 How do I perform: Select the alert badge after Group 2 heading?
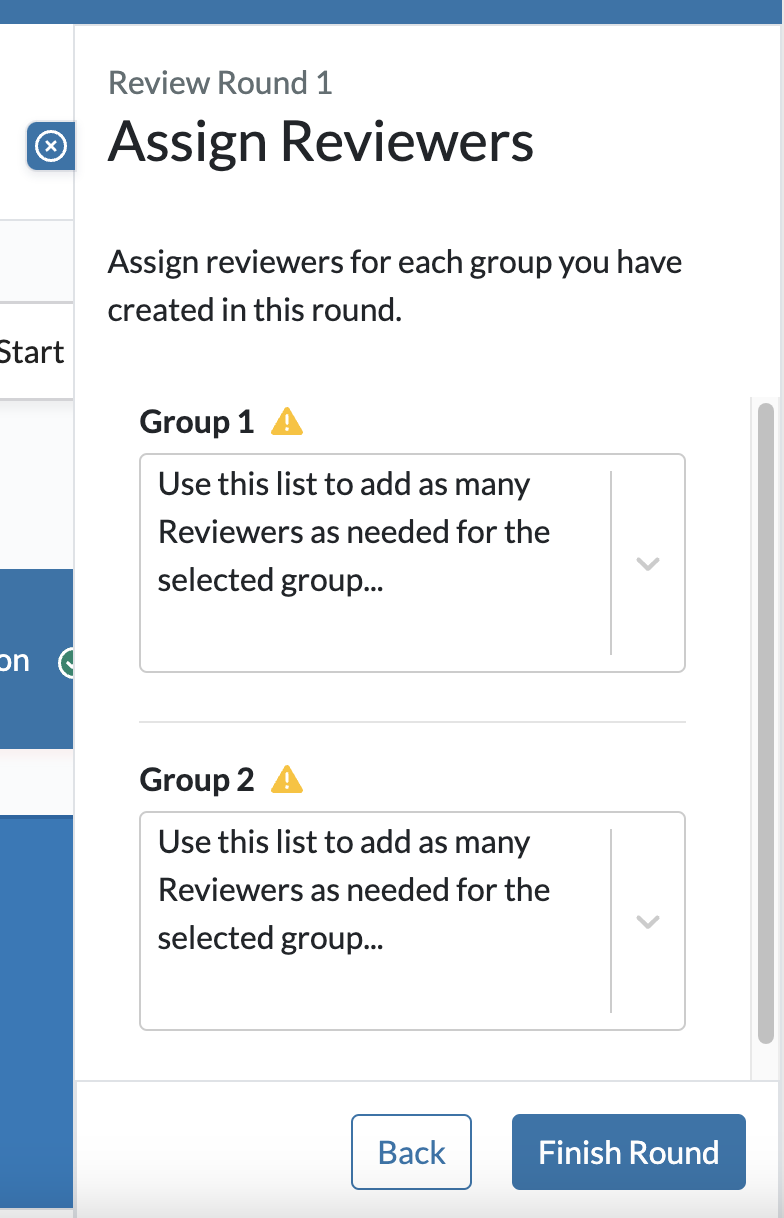pyautogui.click(x=286, y=779)
